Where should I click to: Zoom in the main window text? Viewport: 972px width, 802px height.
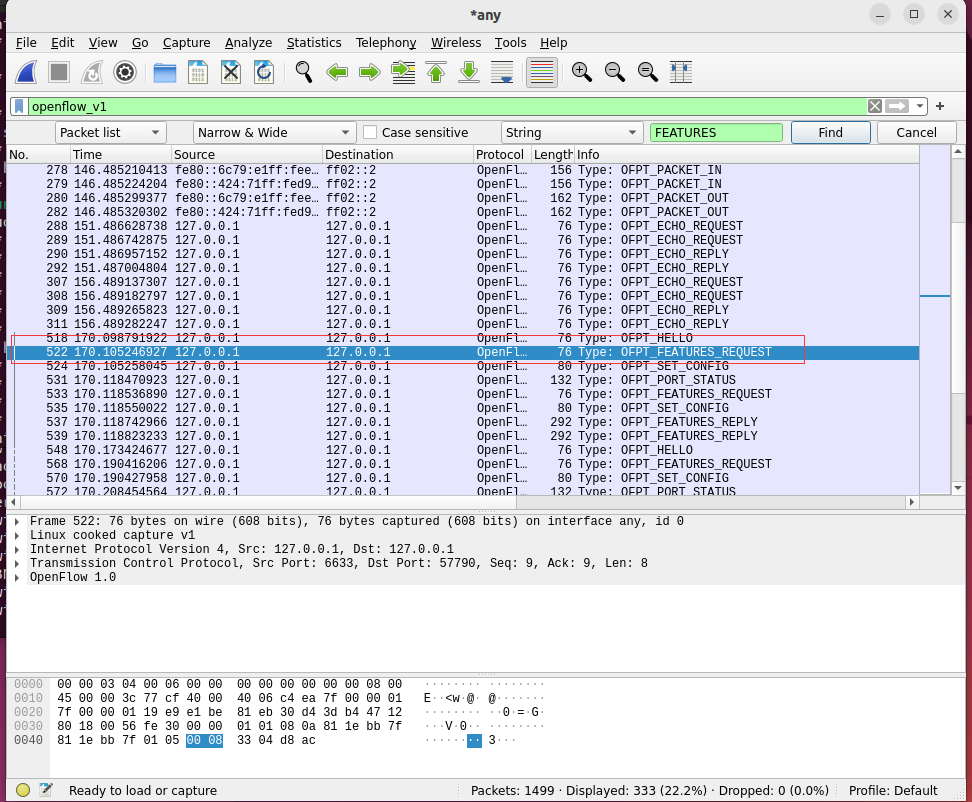tap(581, 73)
